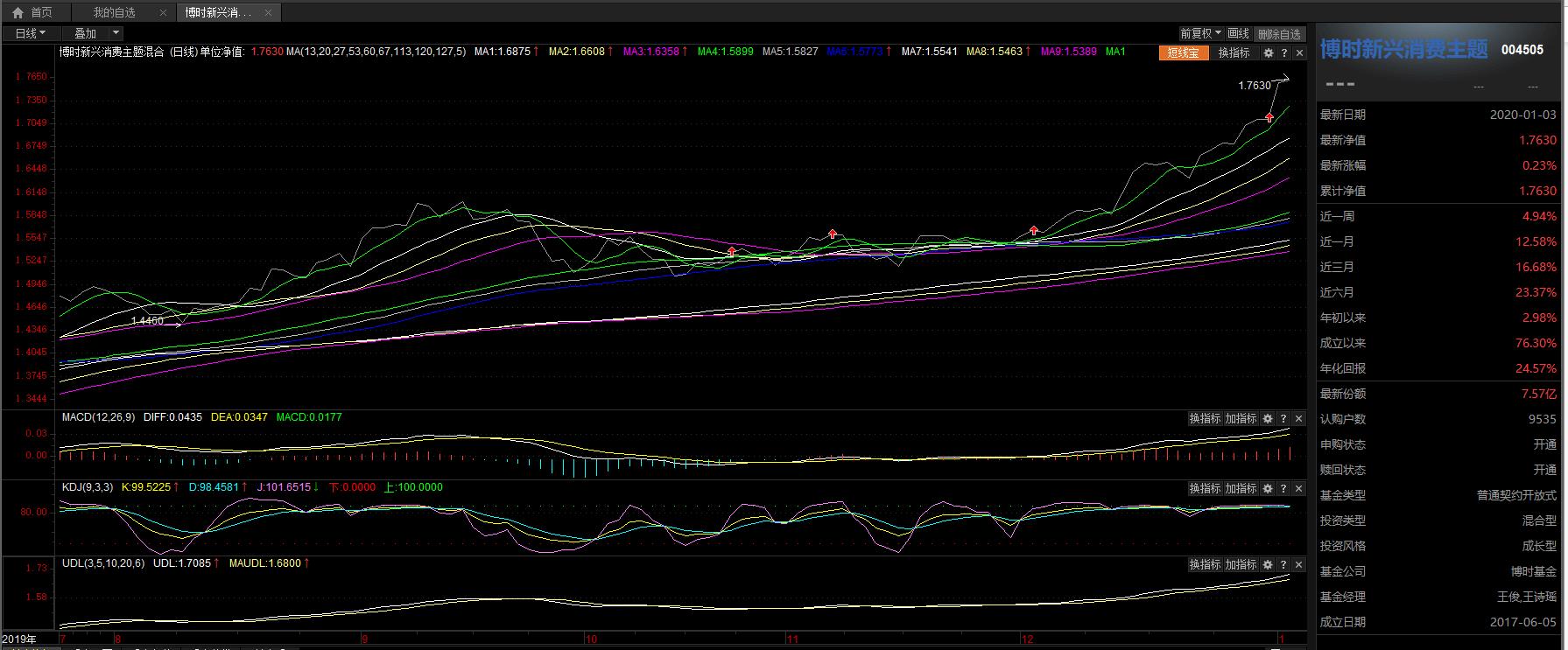Expand the 日线 period dropdown
Image resolution: width=1568 pixels, height=650 pixels.
tap(31, 33)
